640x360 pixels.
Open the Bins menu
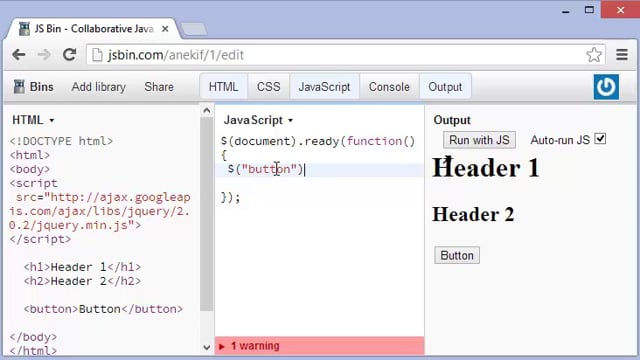point(33,87)
